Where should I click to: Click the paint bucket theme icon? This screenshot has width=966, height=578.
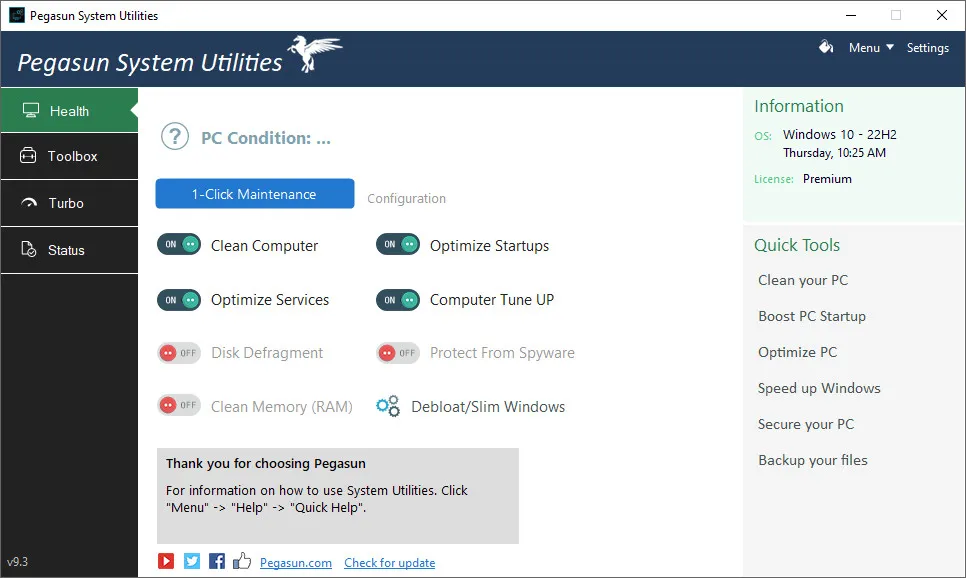point(825,47)
